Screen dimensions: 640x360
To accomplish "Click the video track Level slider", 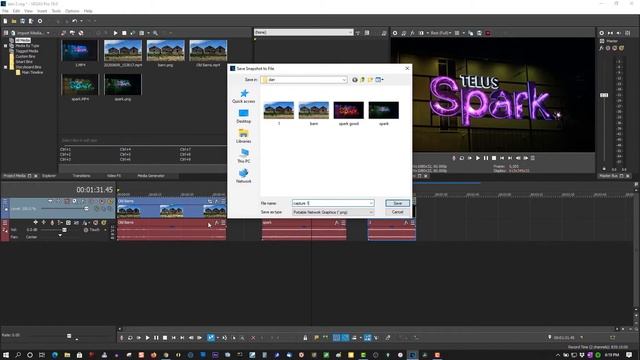I will tap(86, 209).
